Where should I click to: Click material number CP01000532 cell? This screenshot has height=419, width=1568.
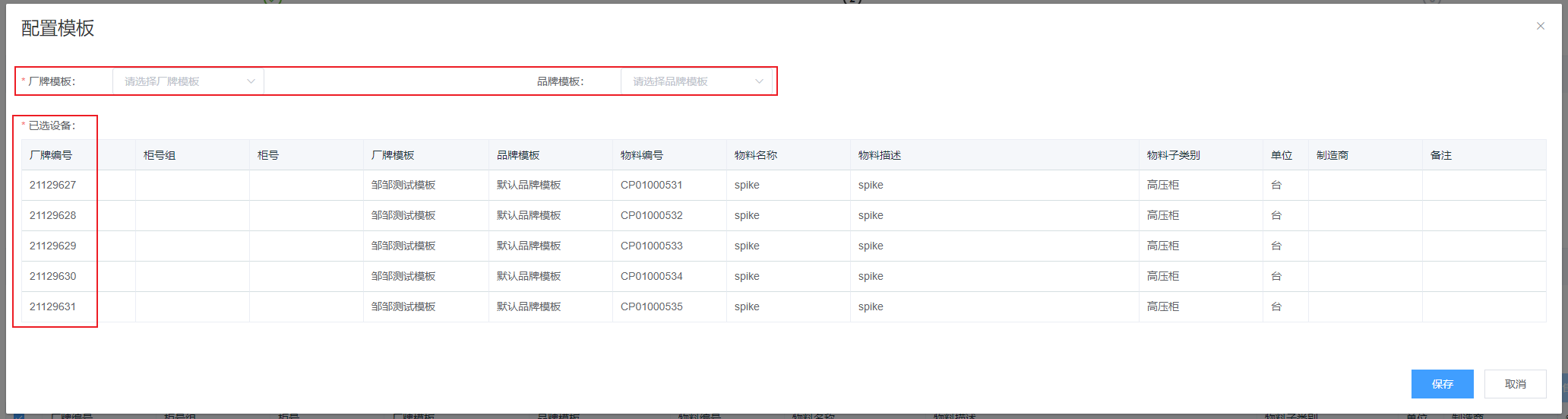[x=652, y=215]
